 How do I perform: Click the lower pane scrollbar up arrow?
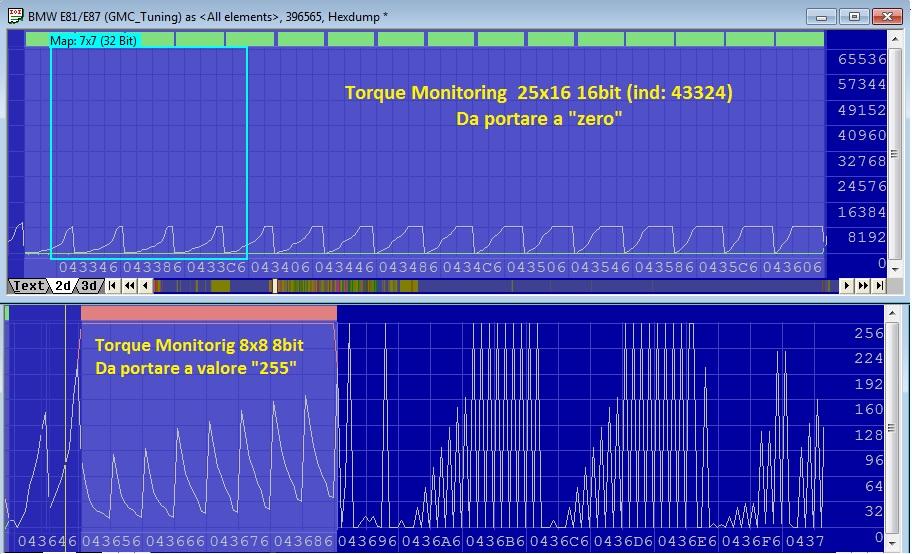click(x=893, y=313)
